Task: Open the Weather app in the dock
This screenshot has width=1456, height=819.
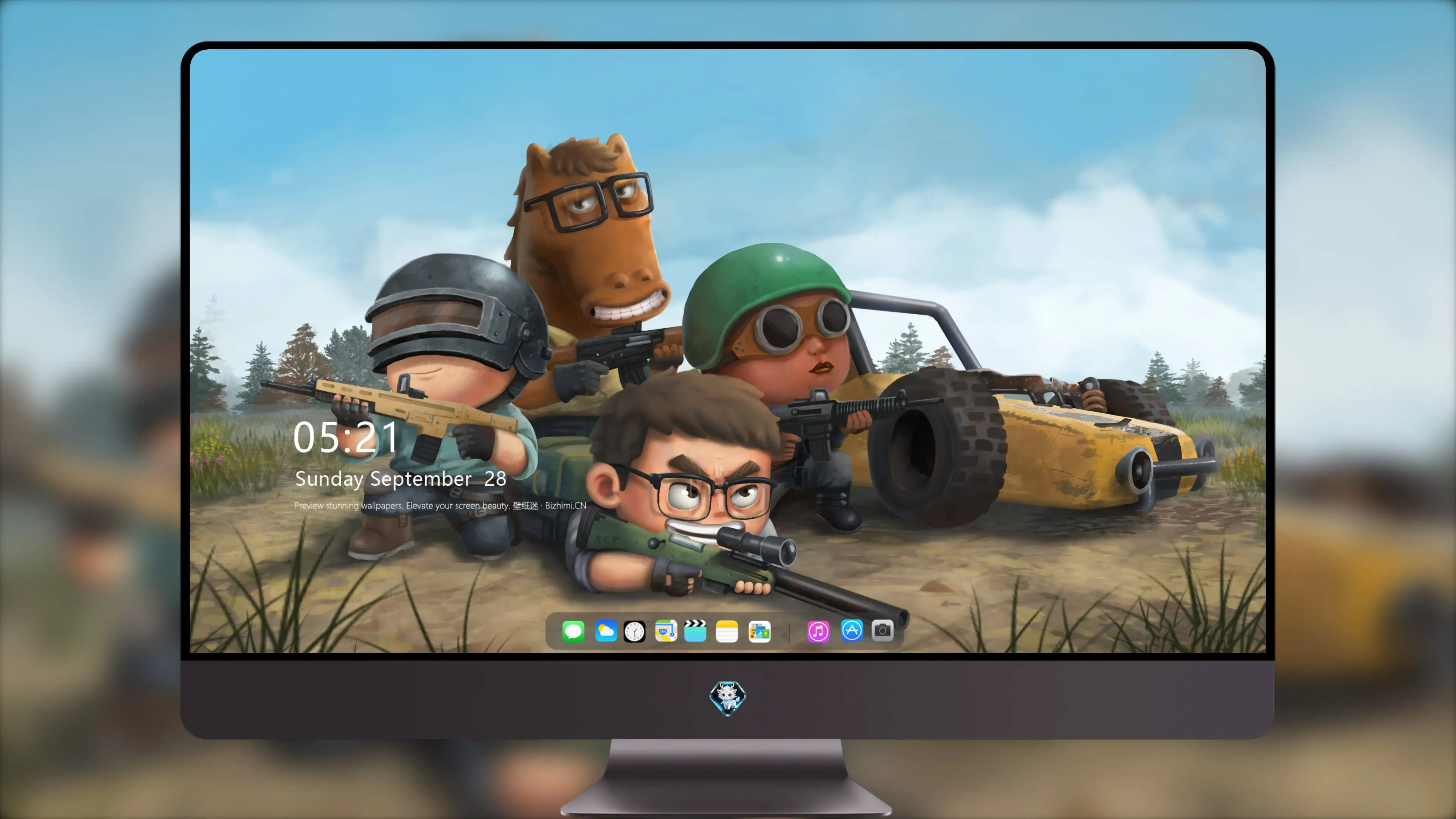Action: (x=606, y=631)
